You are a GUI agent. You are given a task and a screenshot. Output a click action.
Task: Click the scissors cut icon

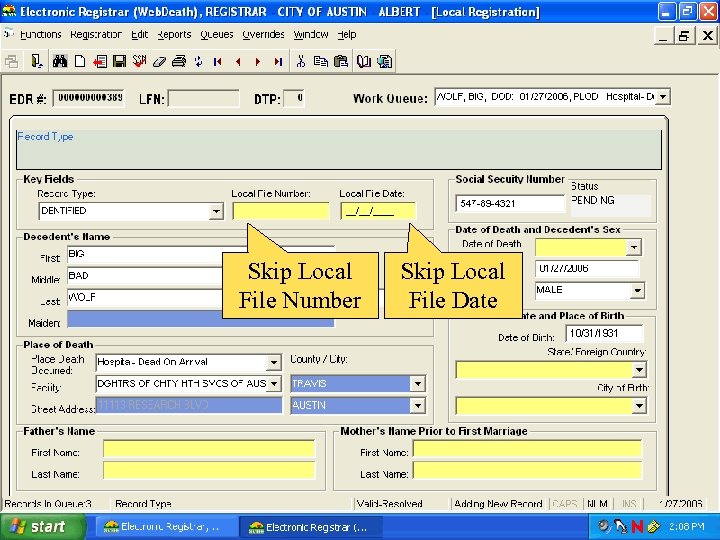(x=300, y=61)
